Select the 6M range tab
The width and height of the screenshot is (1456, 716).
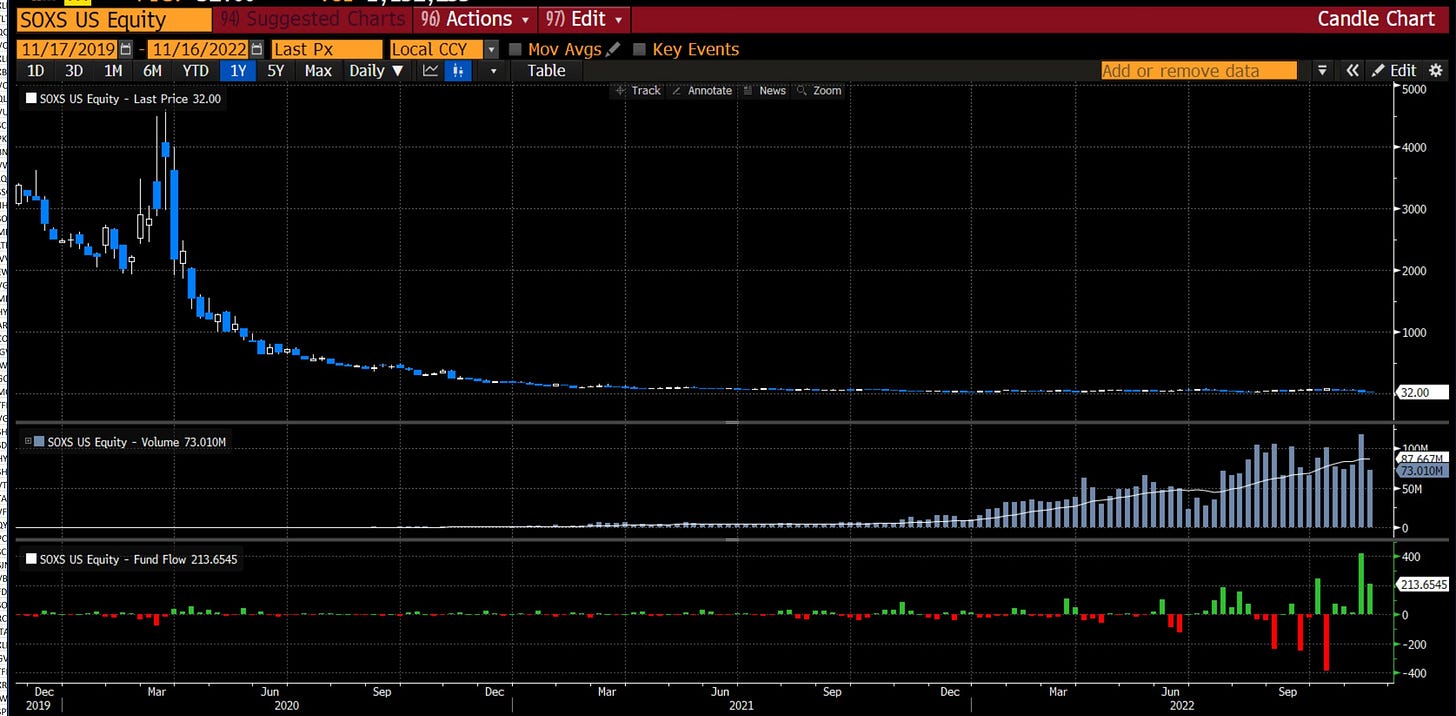pos(152,70)
